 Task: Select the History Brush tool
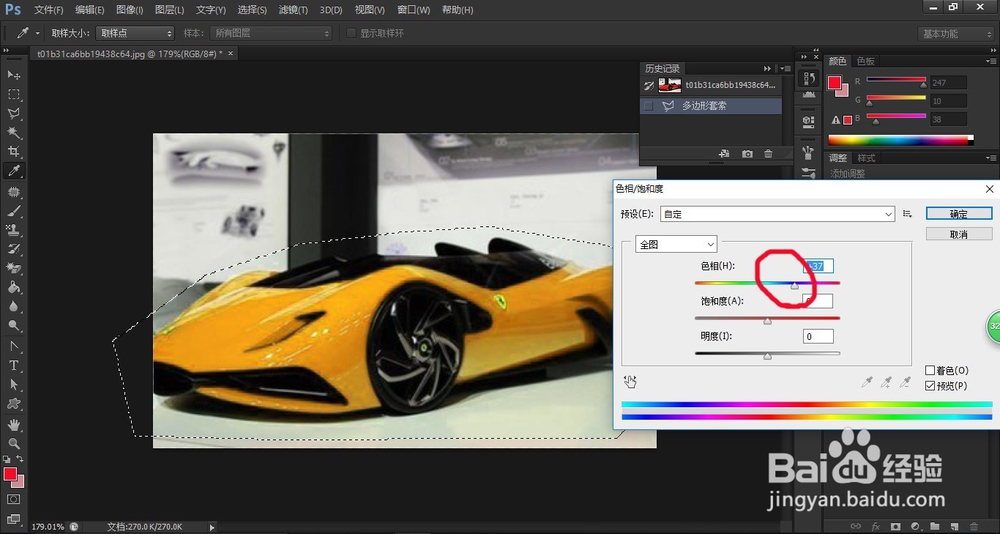coord(13,249)
